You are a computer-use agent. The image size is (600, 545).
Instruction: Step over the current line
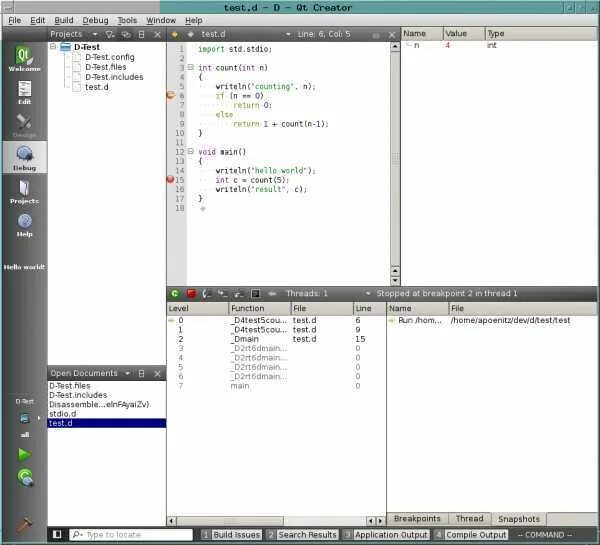(x=207, y=294)
